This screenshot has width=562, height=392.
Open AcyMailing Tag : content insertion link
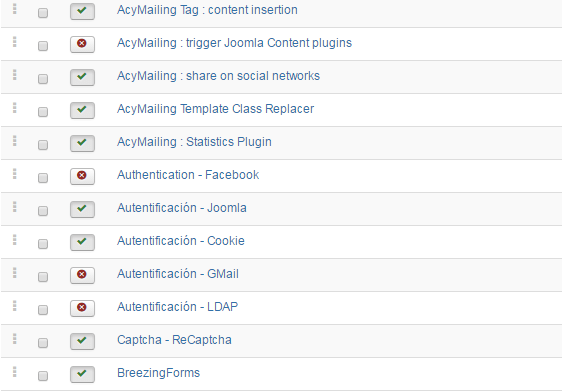pos(207,10)
